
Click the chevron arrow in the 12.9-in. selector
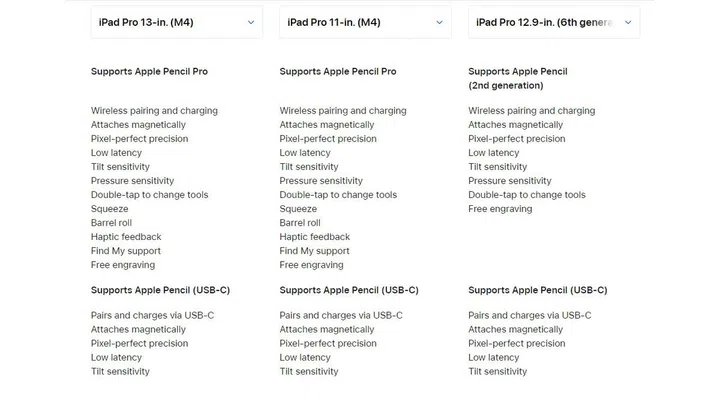(627, 22)
